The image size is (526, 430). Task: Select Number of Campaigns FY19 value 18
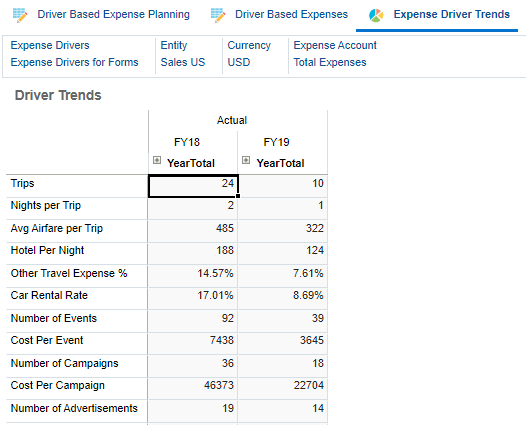pyautogui.click(x=283, y=366)
